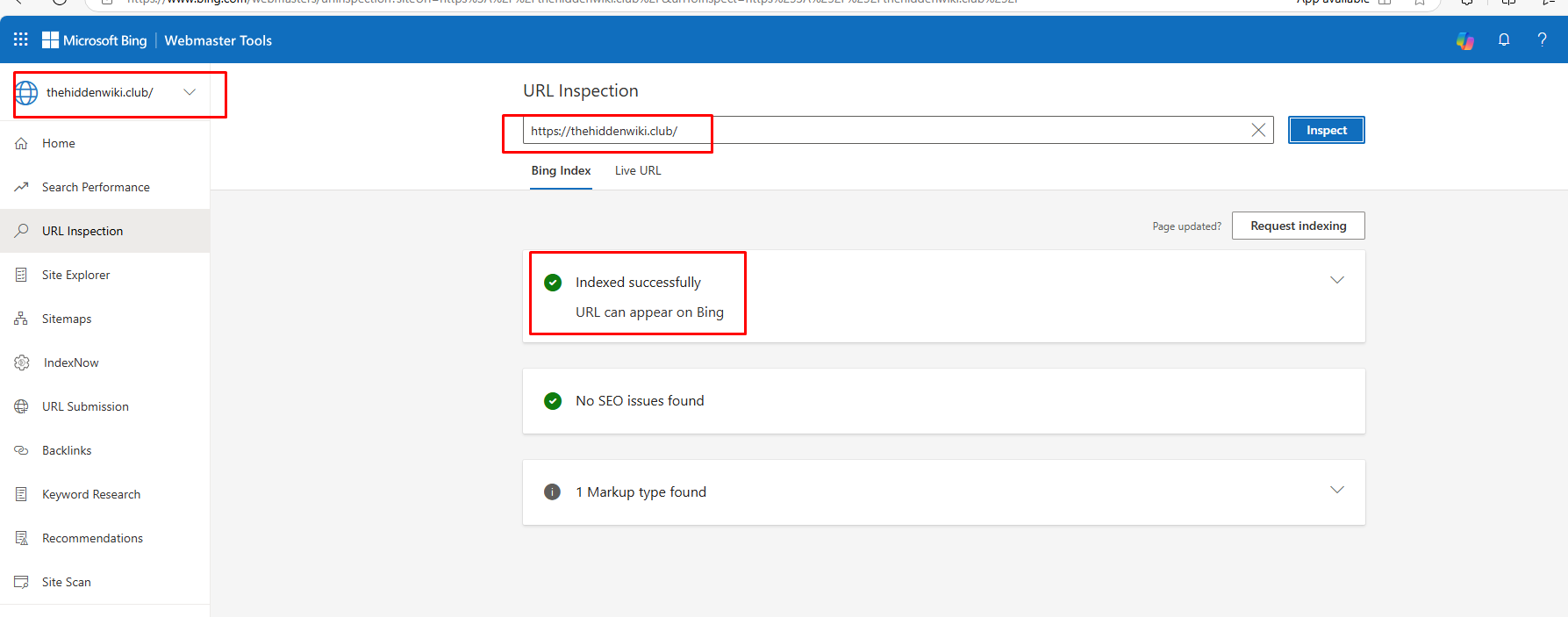1568x617 pixels.
Task: Click the Backlinks chain icon
Action: pos(21,450)
